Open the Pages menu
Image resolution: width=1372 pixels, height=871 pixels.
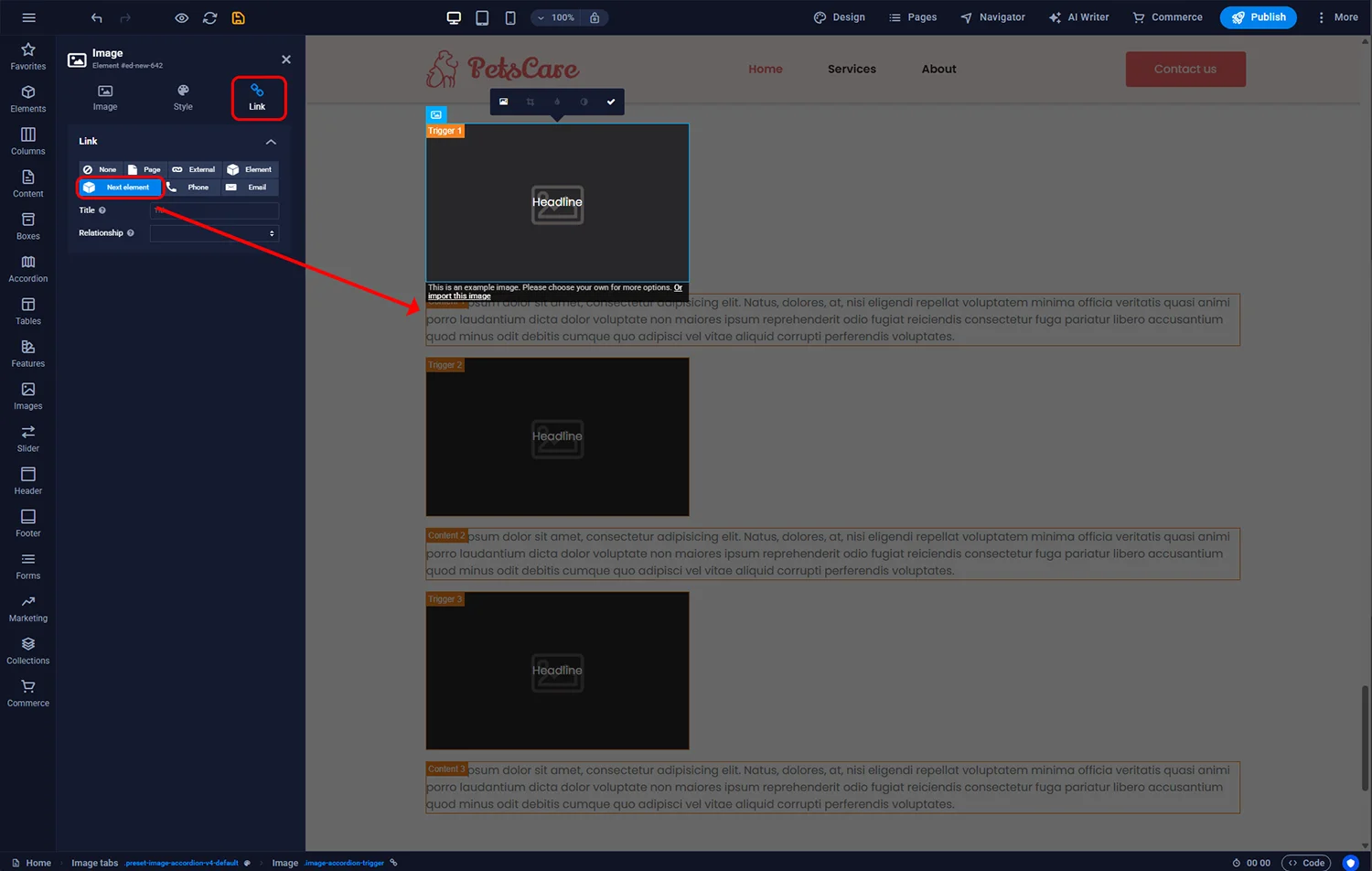pyautogui.click(x=913, y=17)
